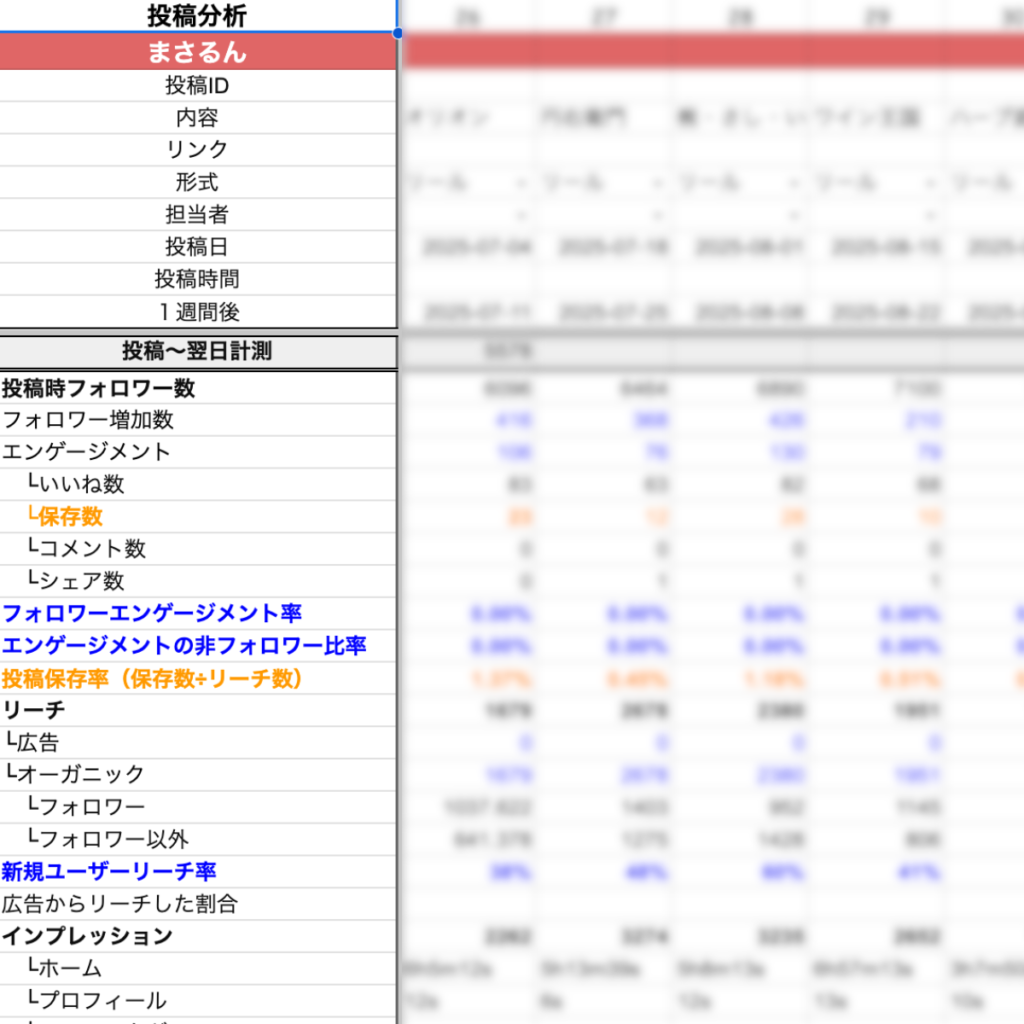The image size is (1024, 1024).
Task: Select the 投稿〜翌日計測 section header
Action: click(197, 351)
